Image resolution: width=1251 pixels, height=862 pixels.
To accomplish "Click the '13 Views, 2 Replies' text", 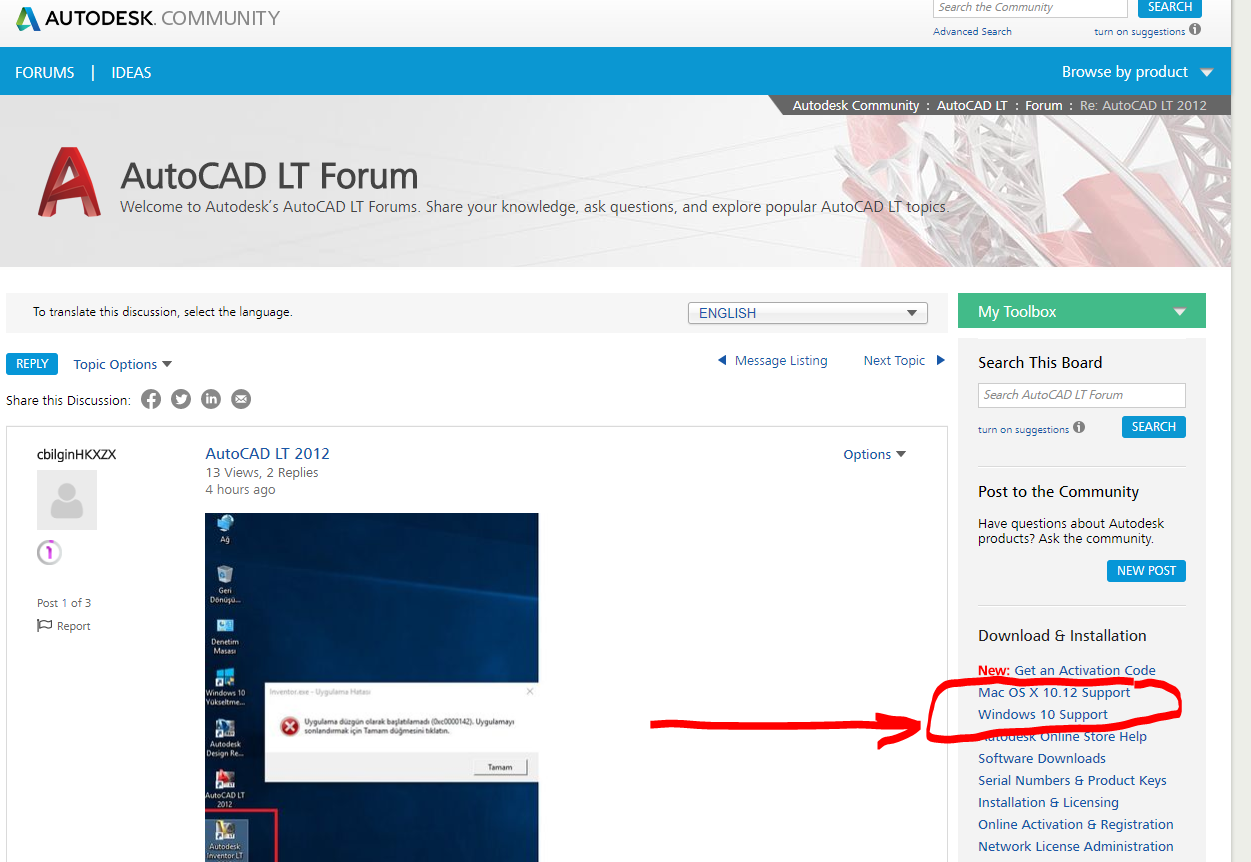I will pyautogui.click(x=262, y=473).
